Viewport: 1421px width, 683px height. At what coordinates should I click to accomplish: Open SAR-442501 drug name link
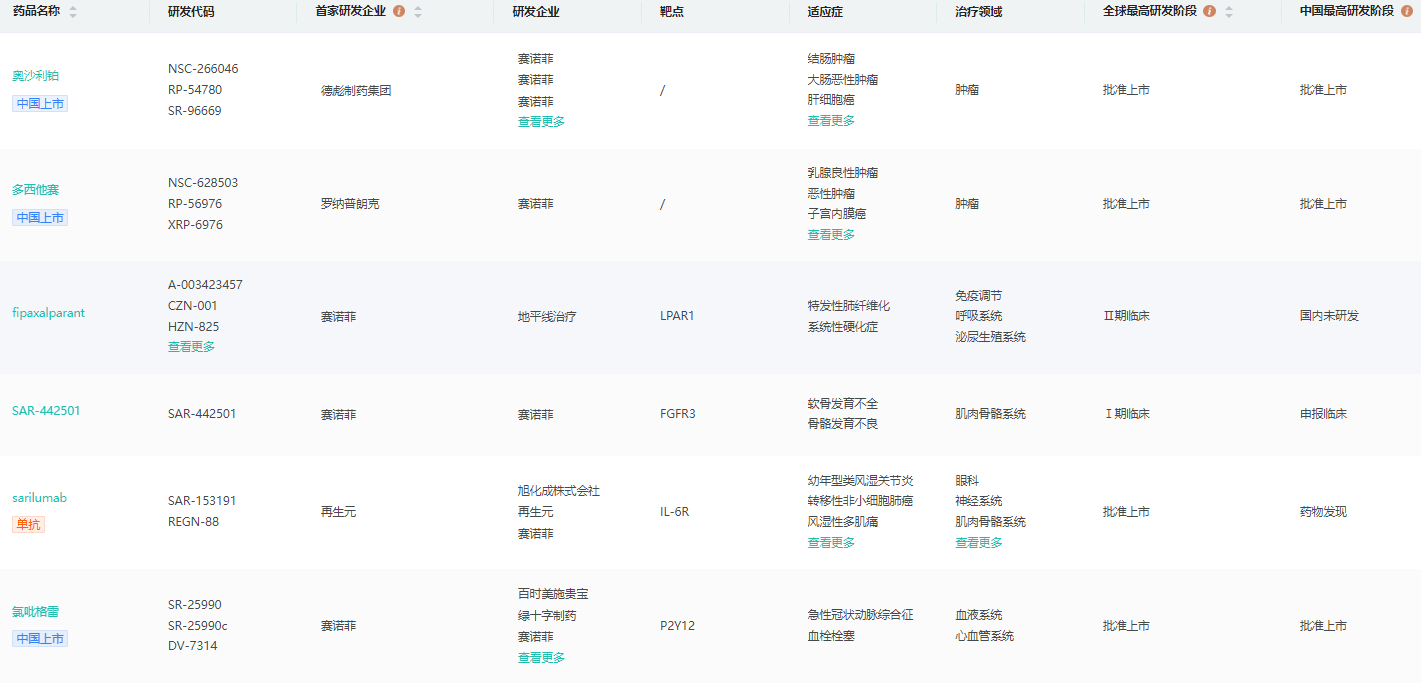[x=46, y=411]
